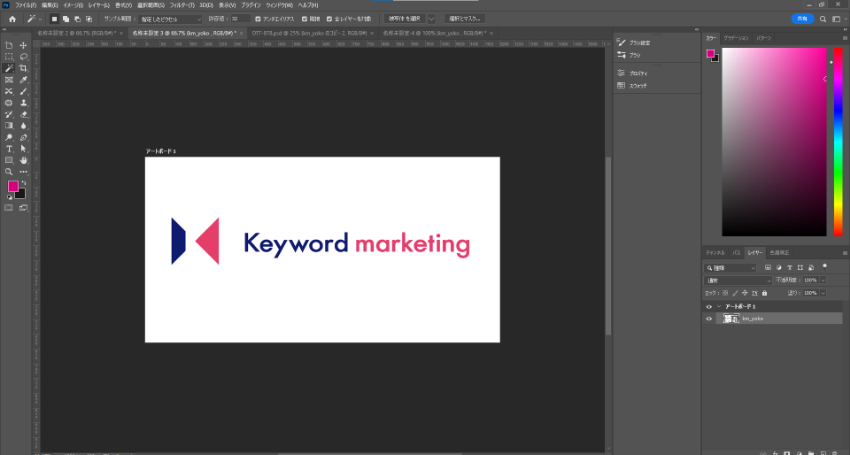
Task: Click the Home icon in options bar
Action: tap(12, 19)
